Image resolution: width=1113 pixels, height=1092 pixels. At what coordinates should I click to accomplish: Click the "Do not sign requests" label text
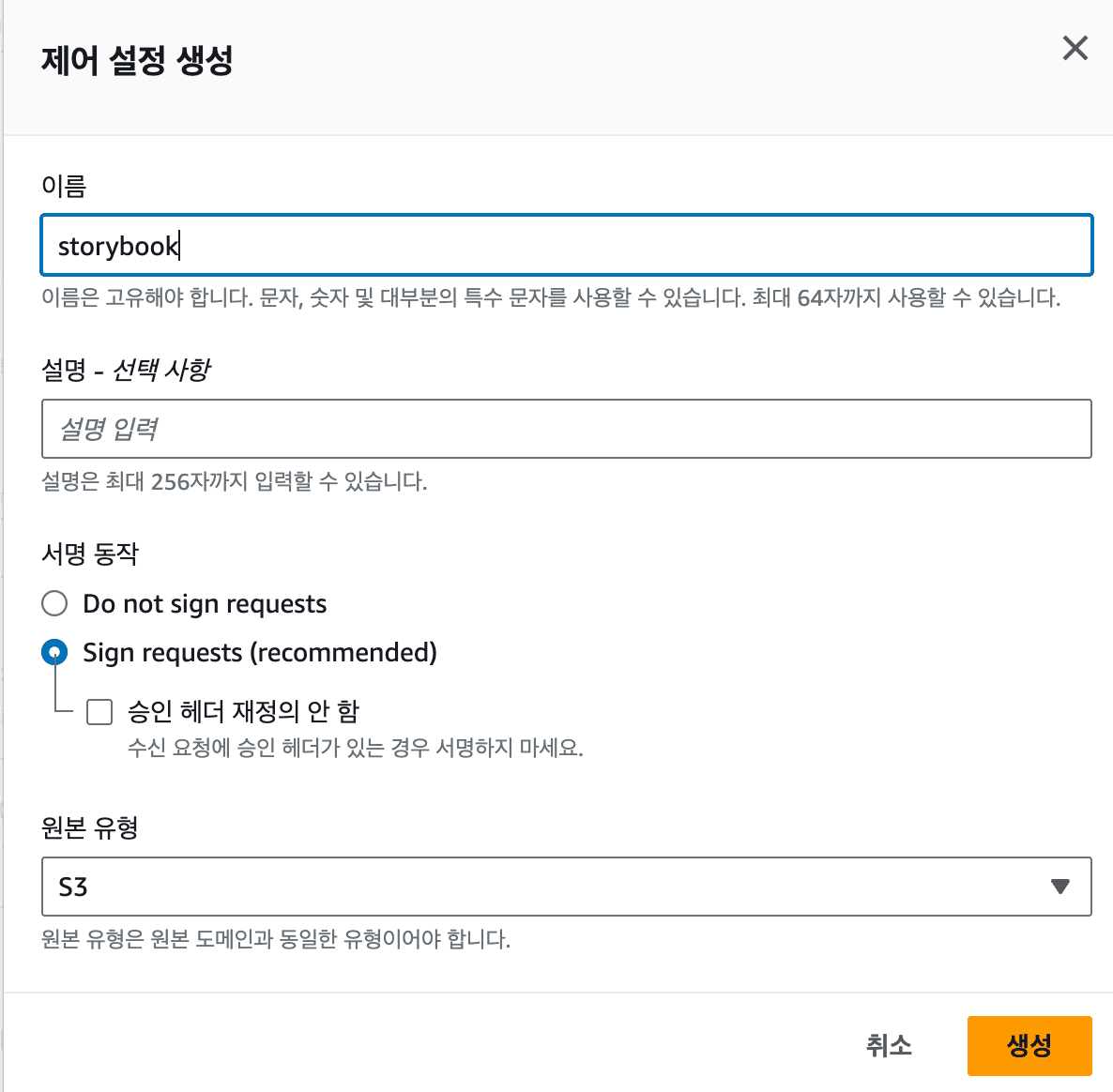click(205, 603)
